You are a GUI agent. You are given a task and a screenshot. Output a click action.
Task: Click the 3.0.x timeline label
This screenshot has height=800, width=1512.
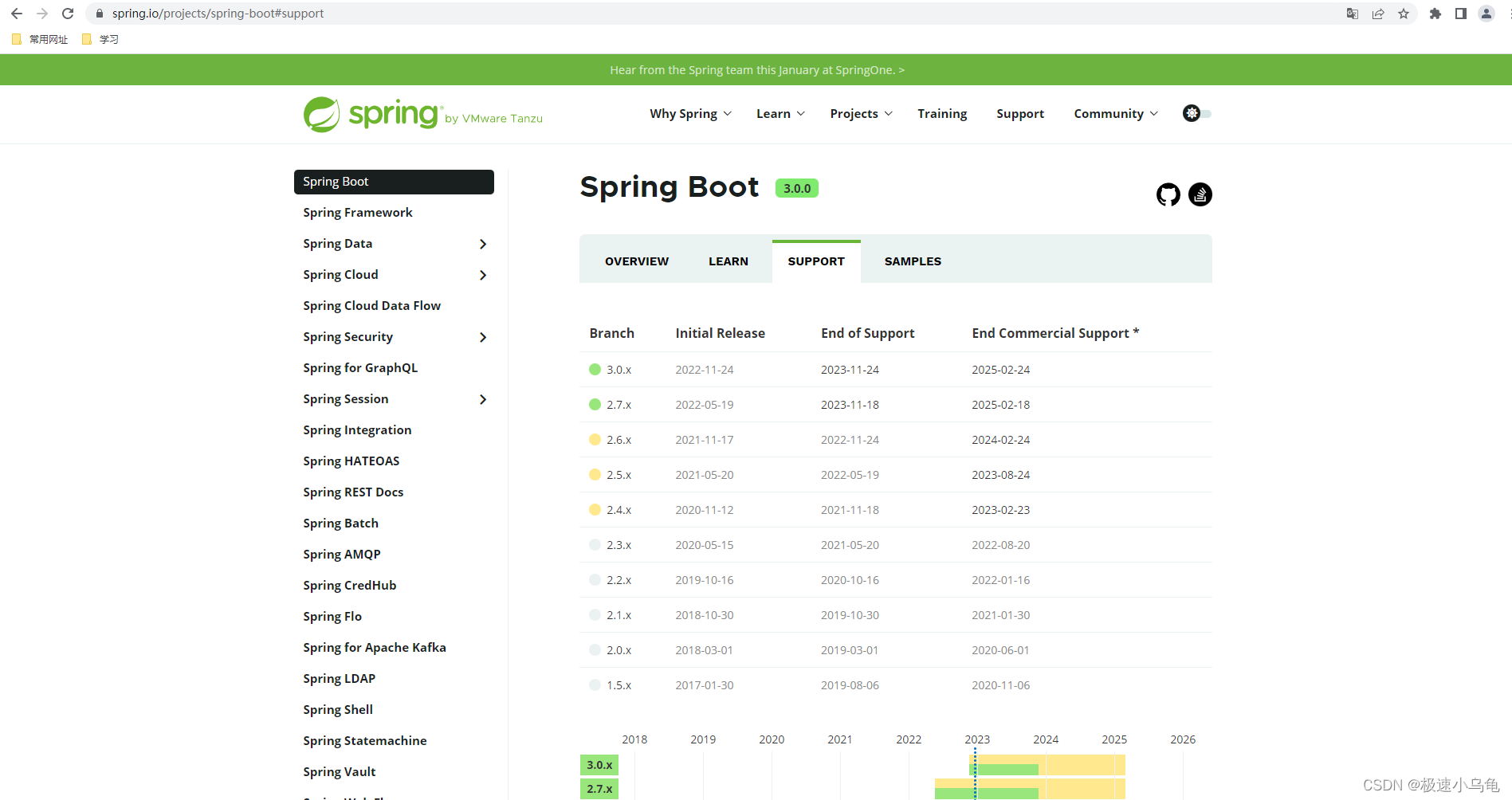click(x=599, y=765)
